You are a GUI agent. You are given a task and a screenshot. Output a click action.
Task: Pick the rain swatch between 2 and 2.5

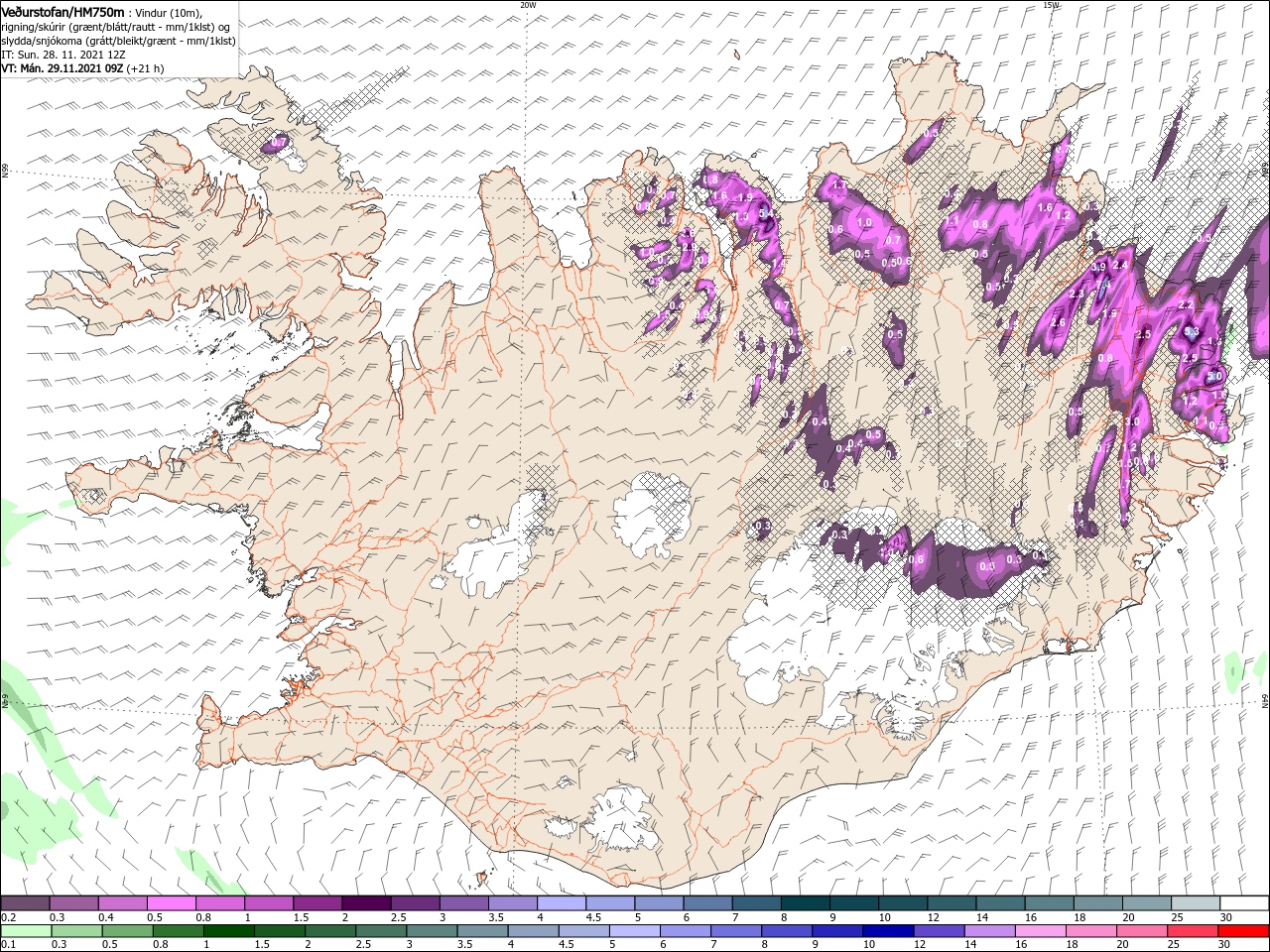point(329,931)
